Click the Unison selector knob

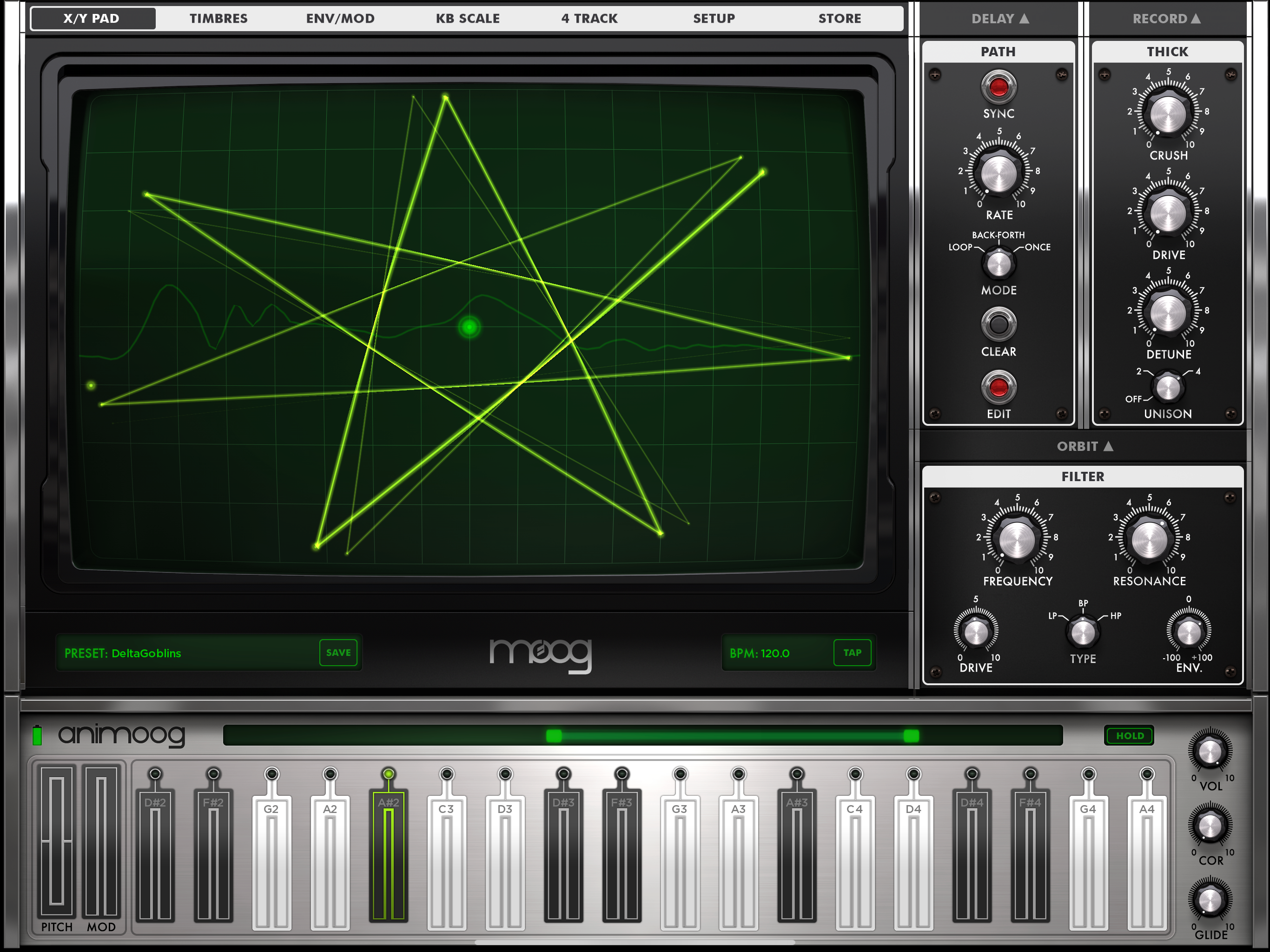click(x=1168, y=388)
